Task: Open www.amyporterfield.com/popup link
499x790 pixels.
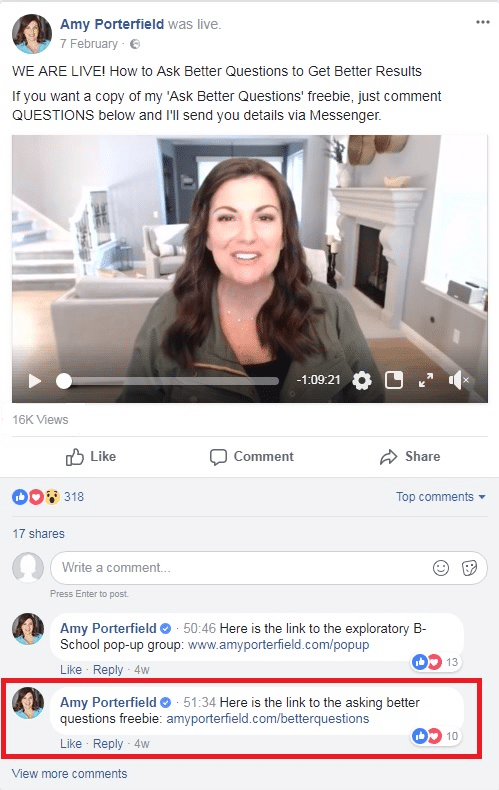Action: [x=278, y=644]
